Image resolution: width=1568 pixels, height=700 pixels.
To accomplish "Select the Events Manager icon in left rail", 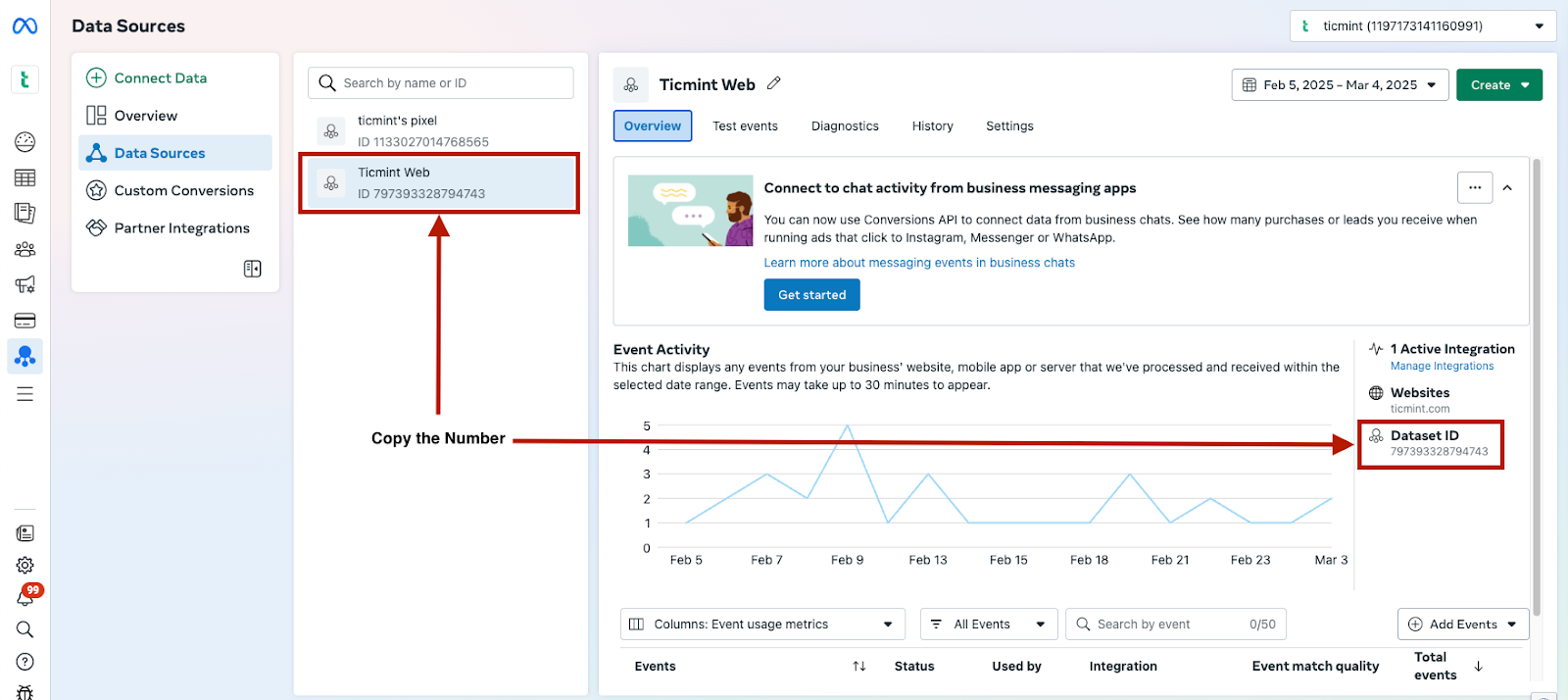I will (24, 356).
